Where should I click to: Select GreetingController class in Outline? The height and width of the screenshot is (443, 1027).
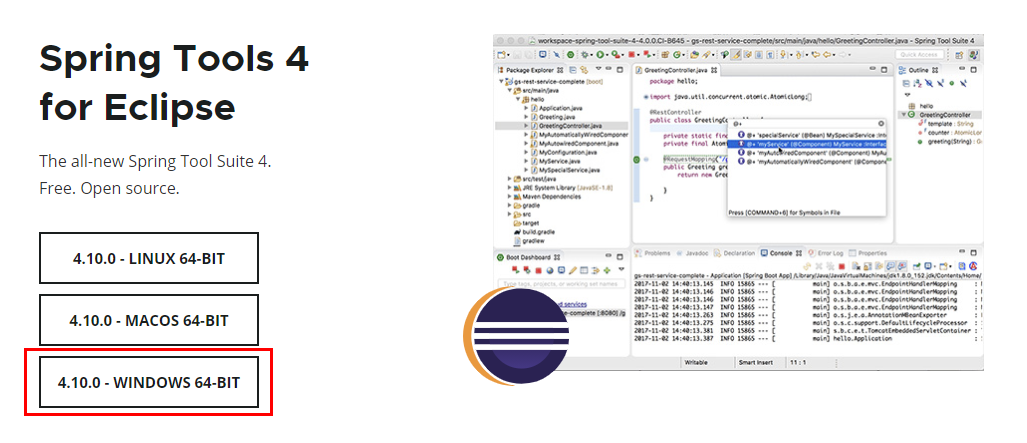click(x=939, y=115)
